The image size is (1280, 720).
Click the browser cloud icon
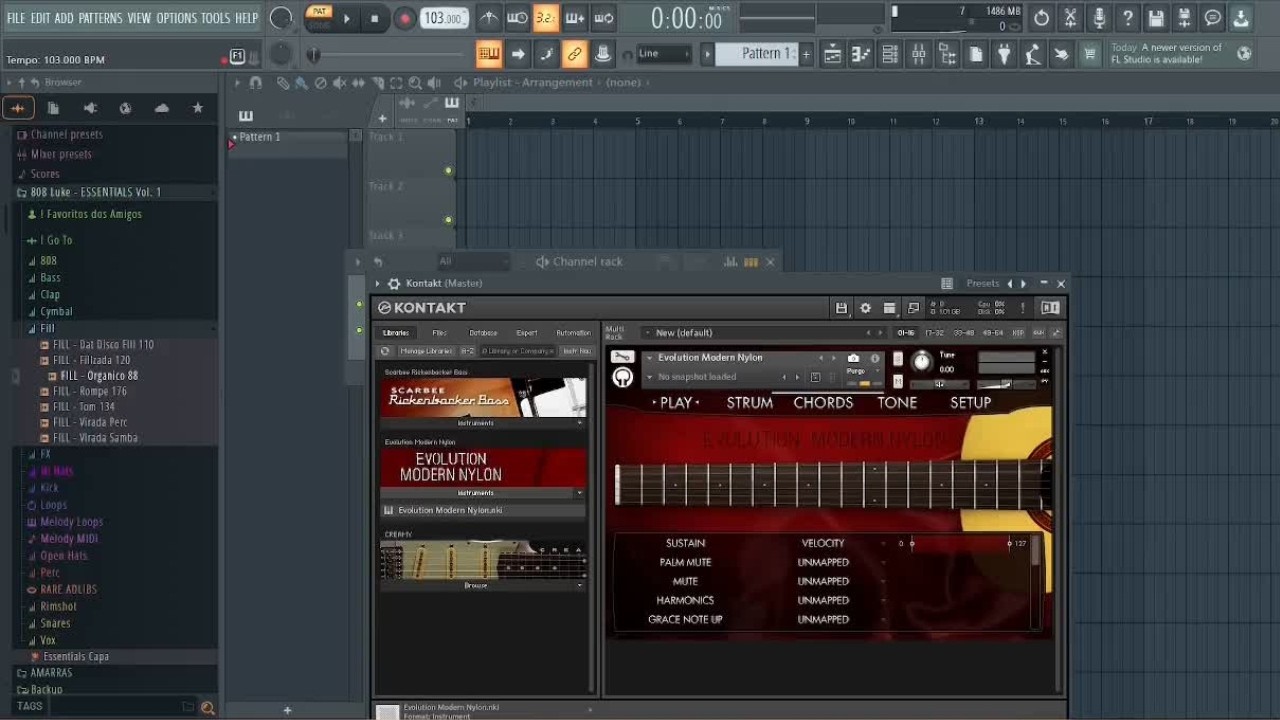tap(161, 108)
